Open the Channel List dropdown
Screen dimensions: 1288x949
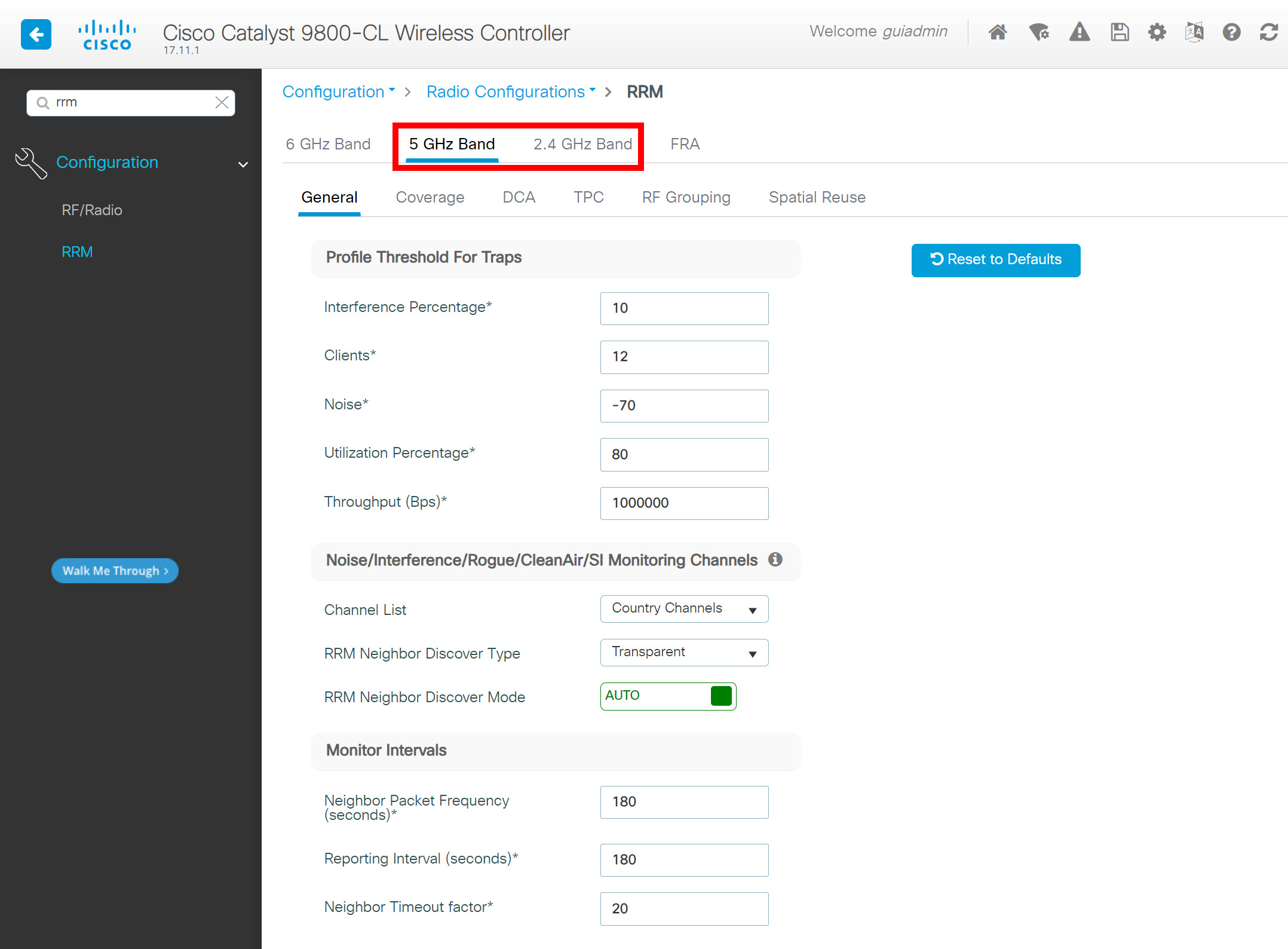tap(684, 608)
